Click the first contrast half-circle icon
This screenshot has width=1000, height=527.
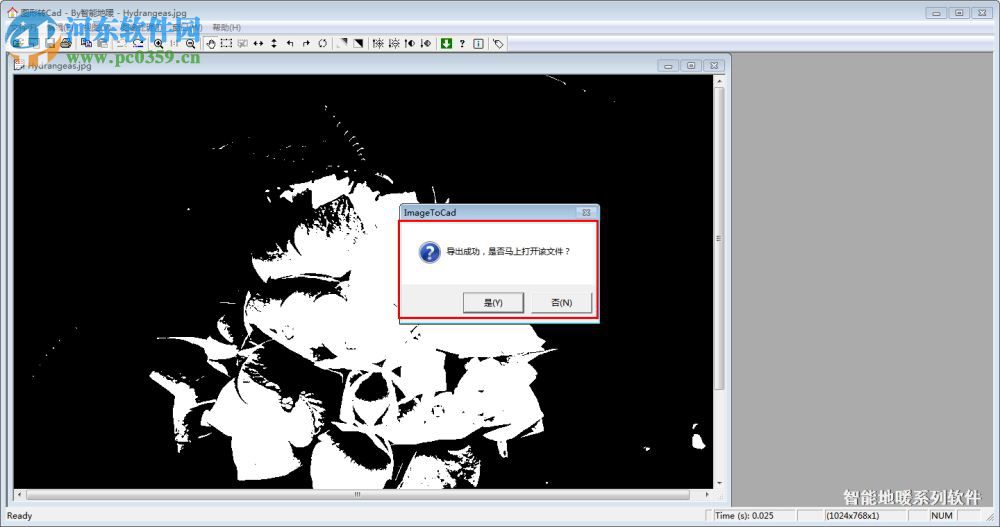(x=410, y=43)
